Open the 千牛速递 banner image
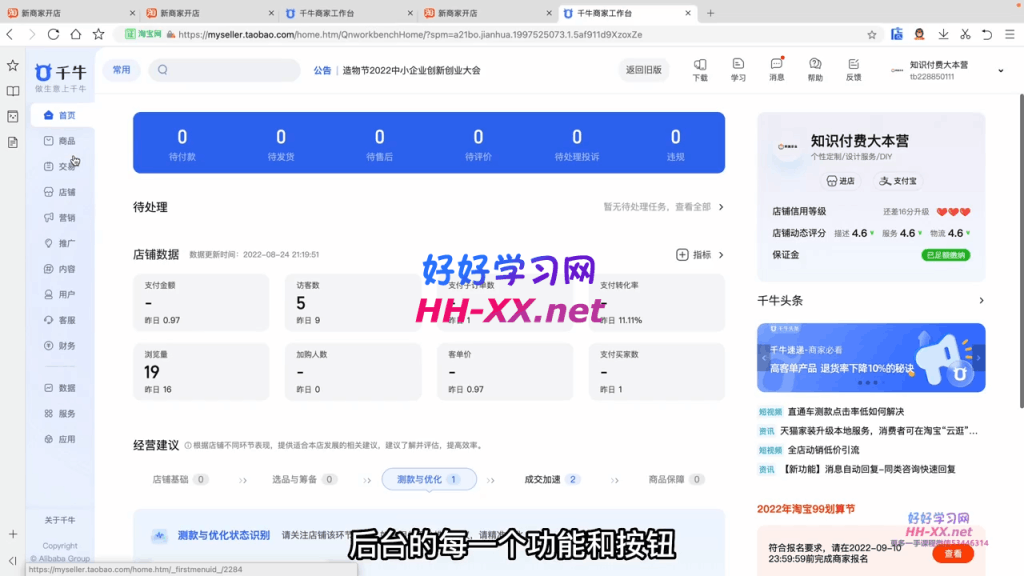Image resolution: width=1024 pixels, height=576 pixels. coord(871,358)
